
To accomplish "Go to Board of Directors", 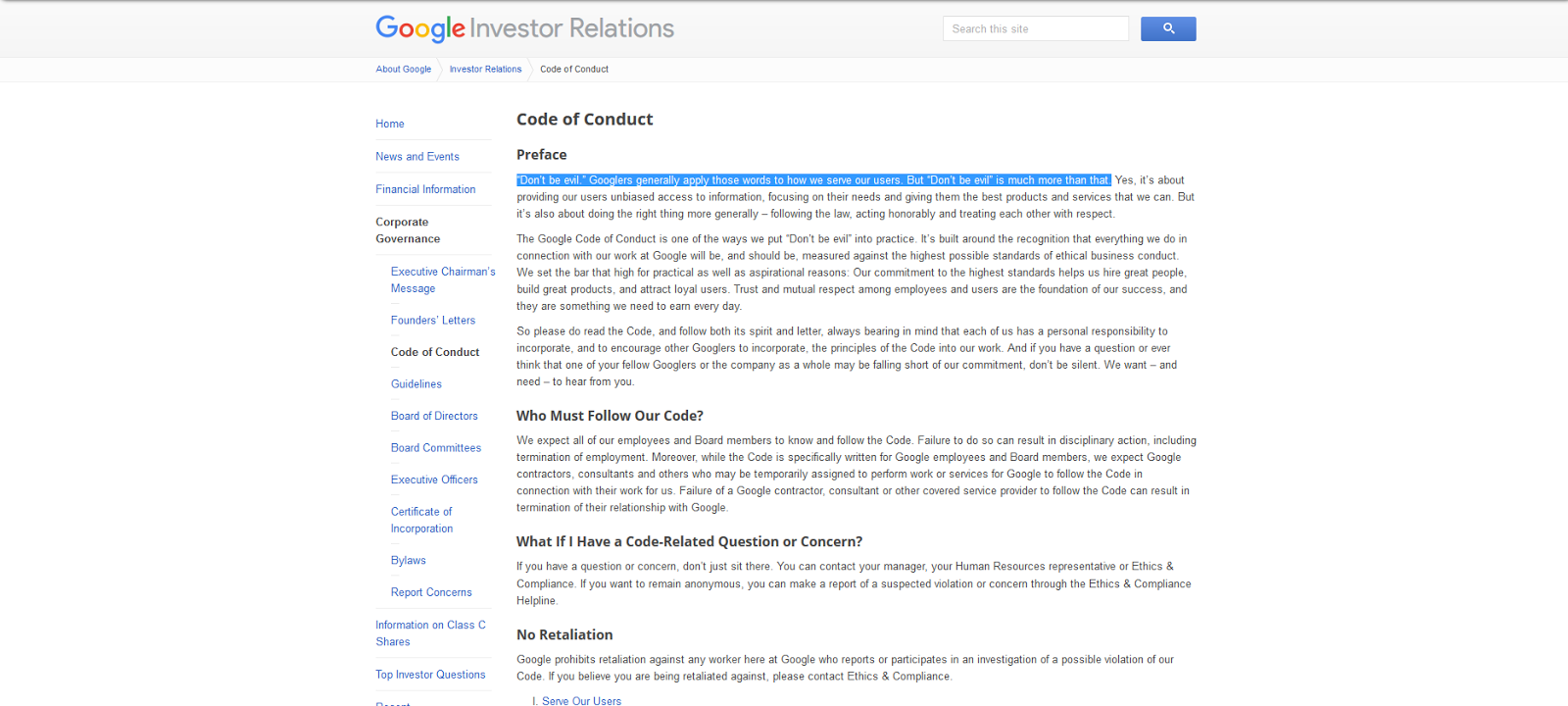I will coord(434,416).
